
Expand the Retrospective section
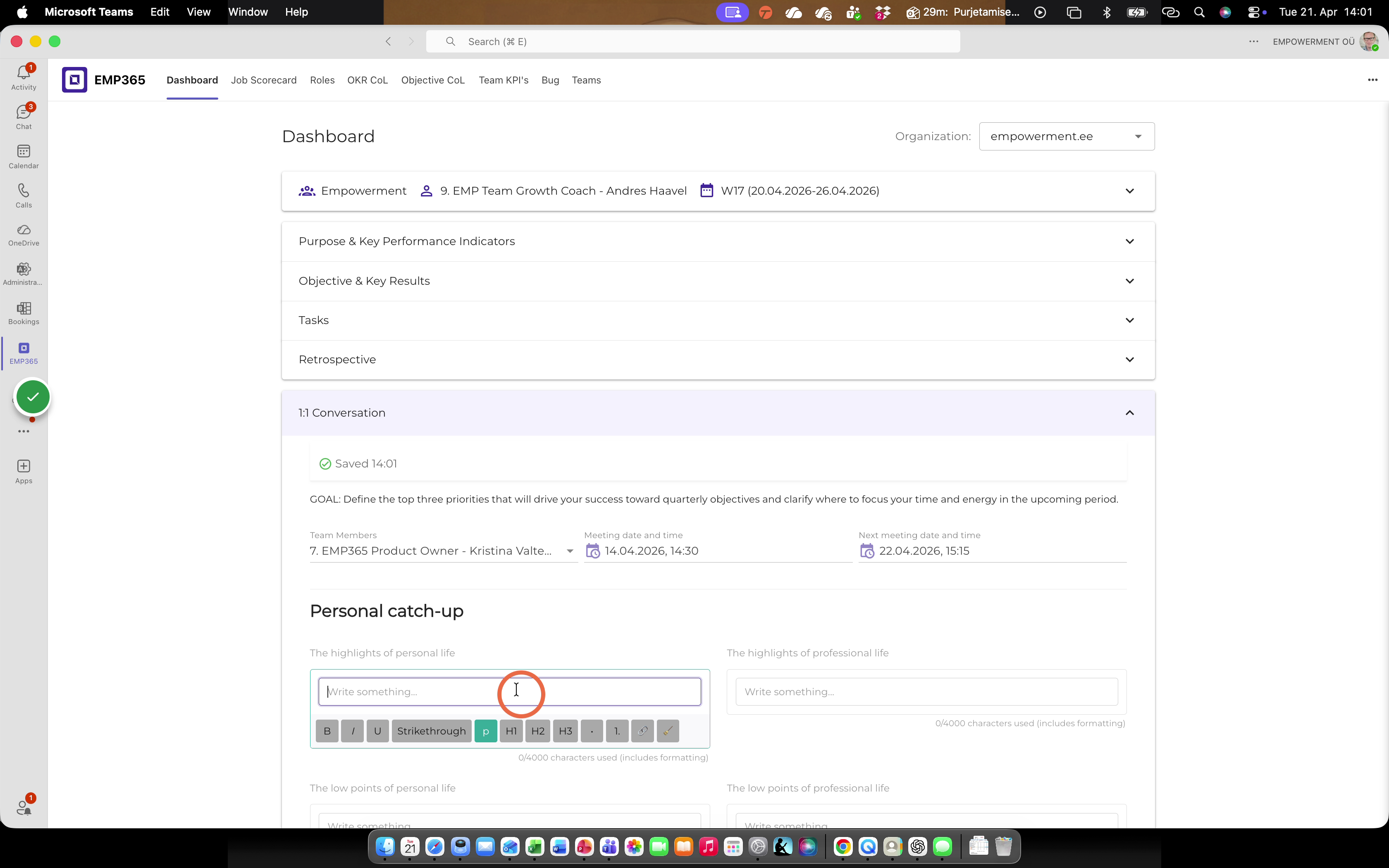pyautogui.click(x=718, y=360)
